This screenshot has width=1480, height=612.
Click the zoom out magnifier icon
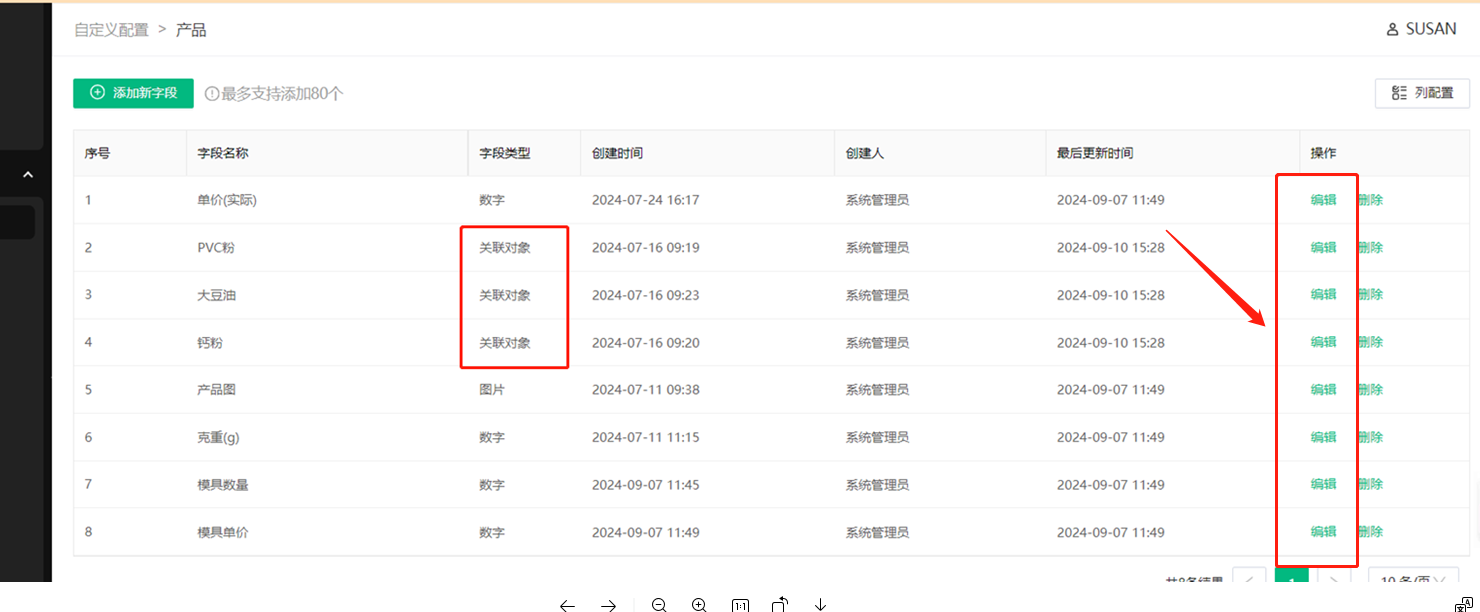pos(659,605)
